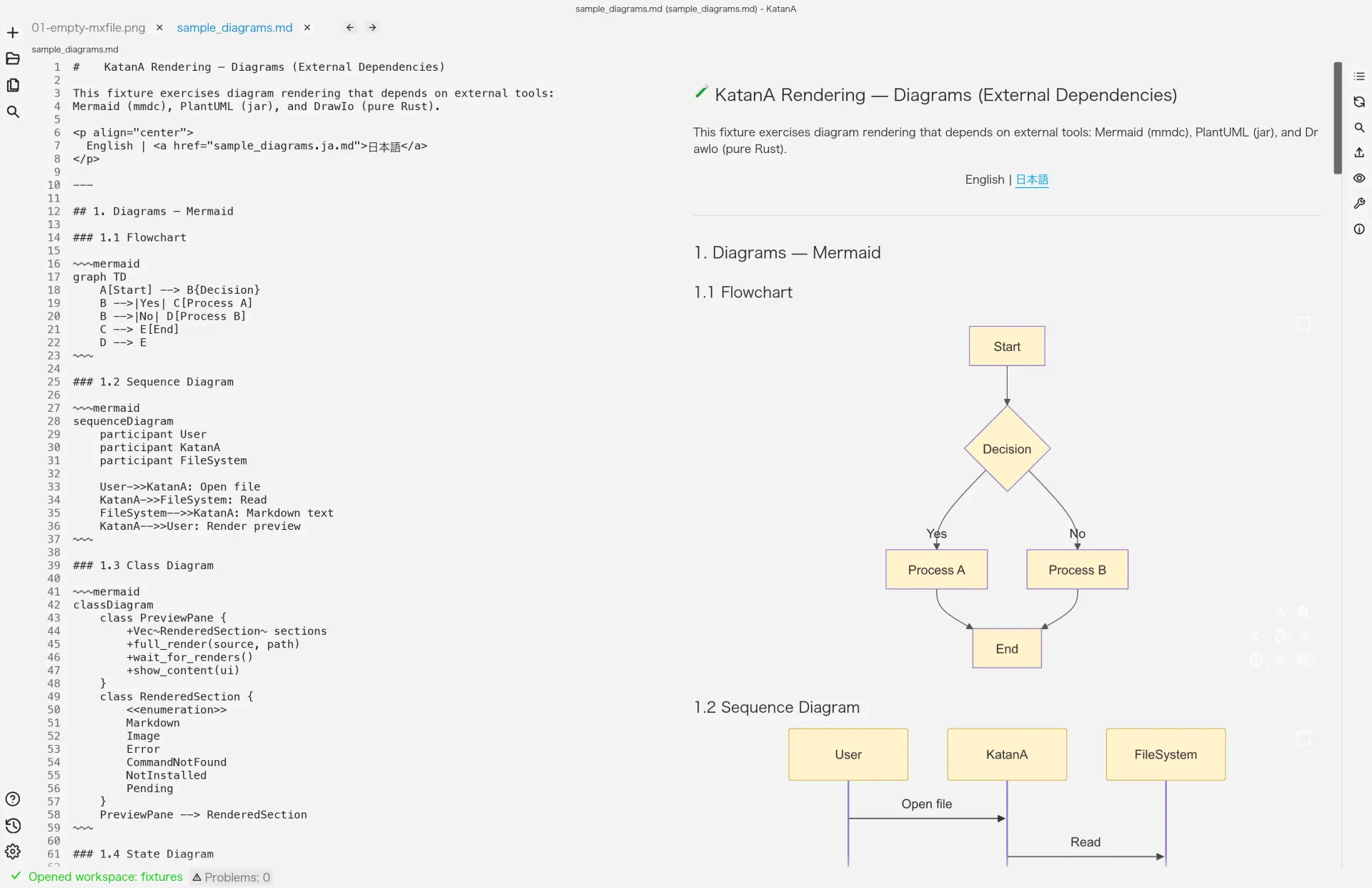Click editor line '<p align="center">'
Viewport: 1372px width, 888px height.
point(133,132)
